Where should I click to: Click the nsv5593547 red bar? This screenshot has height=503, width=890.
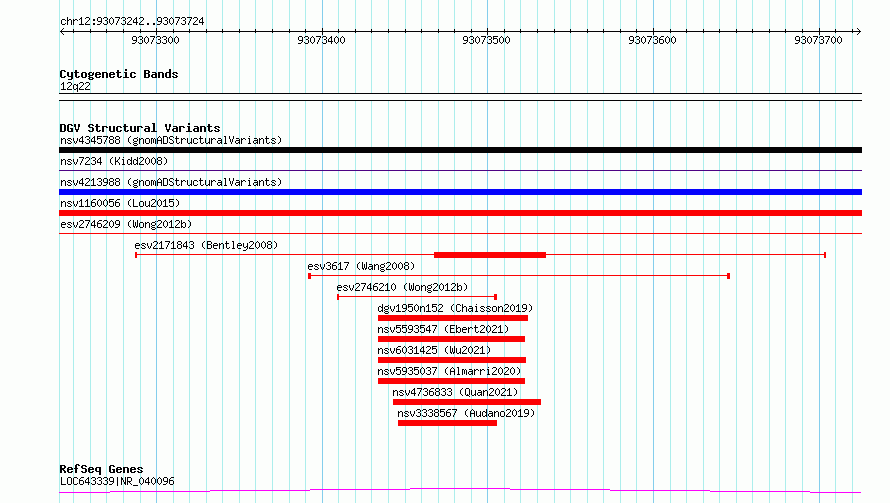pos(451,339)
